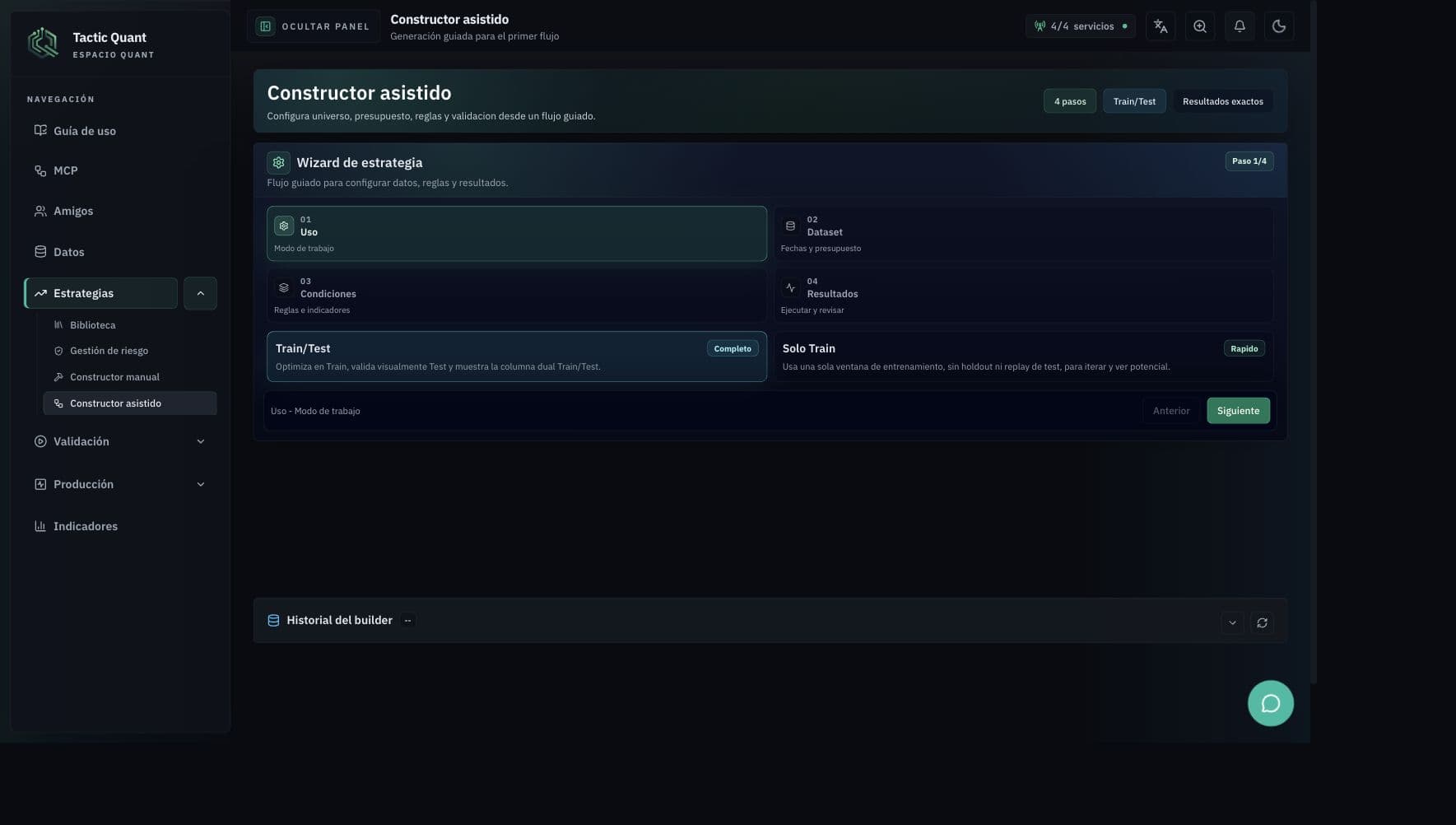Click the Resultados exactos badge

click(1222, 101)
